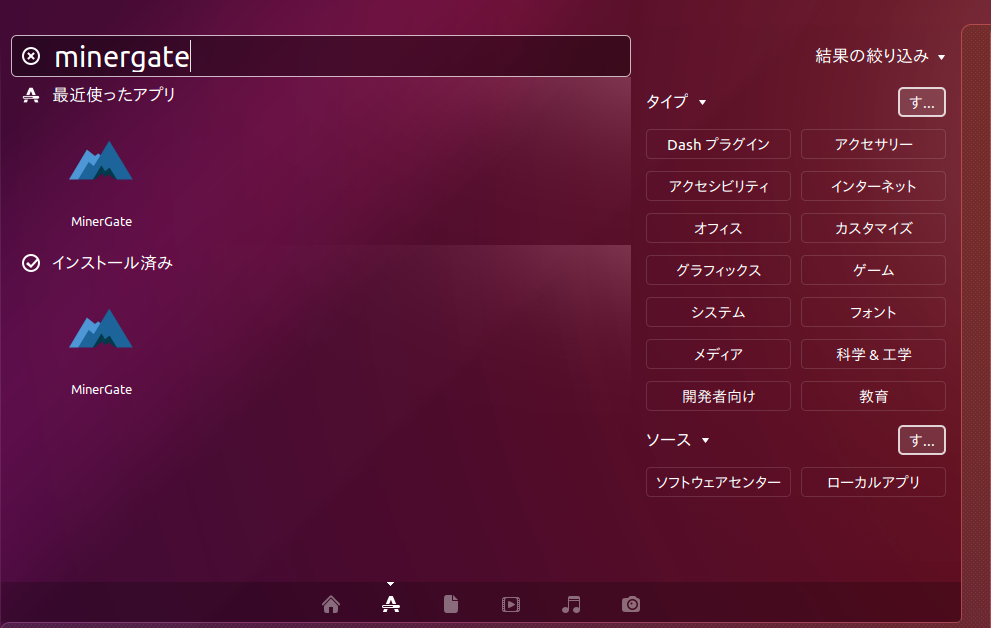Toggle the フォント filter

click(x=873, y=312)
